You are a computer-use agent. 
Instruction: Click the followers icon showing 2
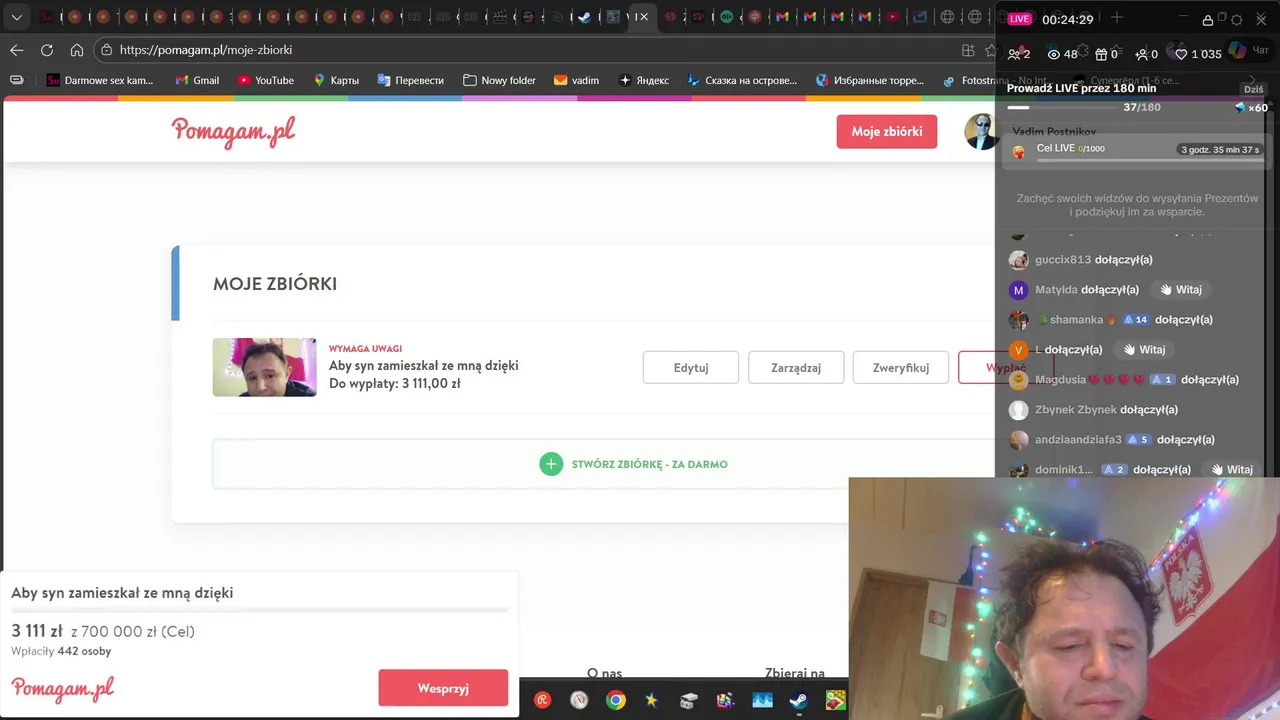[x=1014, y=54]
